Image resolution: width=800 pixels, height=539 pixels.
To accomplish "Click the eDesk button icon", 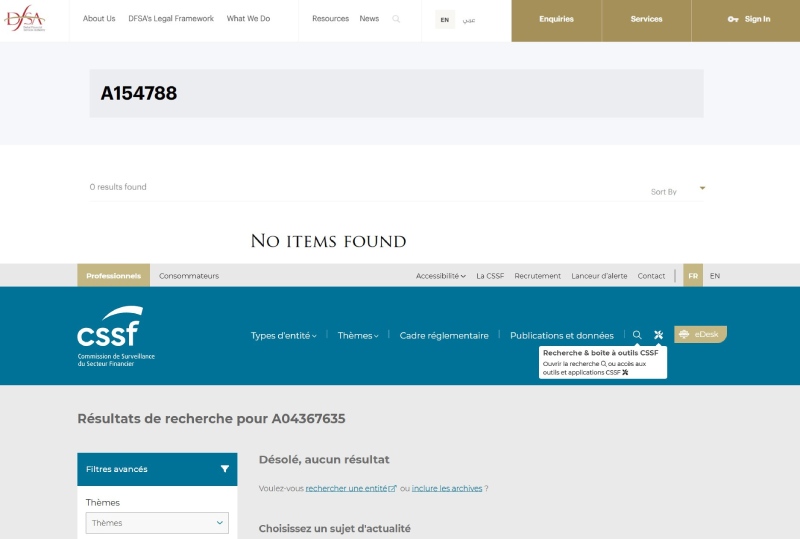I will coord(685,334).
